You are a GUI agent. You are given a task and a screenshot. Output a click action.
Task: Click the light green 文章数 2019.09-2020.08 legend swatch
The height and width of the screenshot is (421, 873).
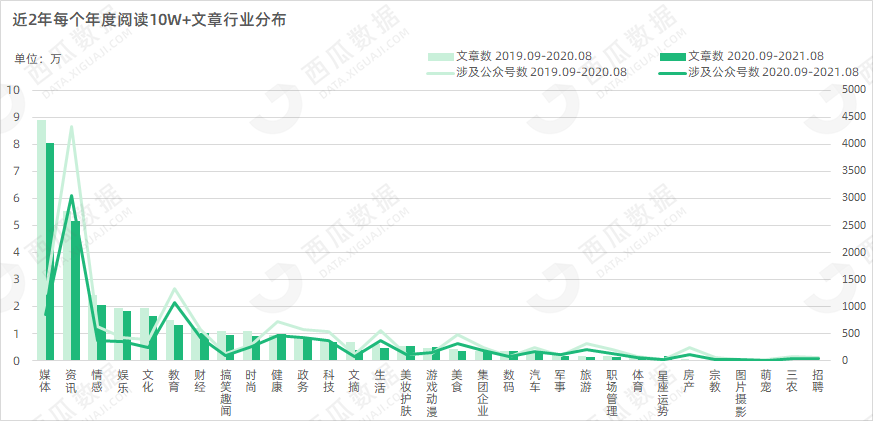pos(440,56)
